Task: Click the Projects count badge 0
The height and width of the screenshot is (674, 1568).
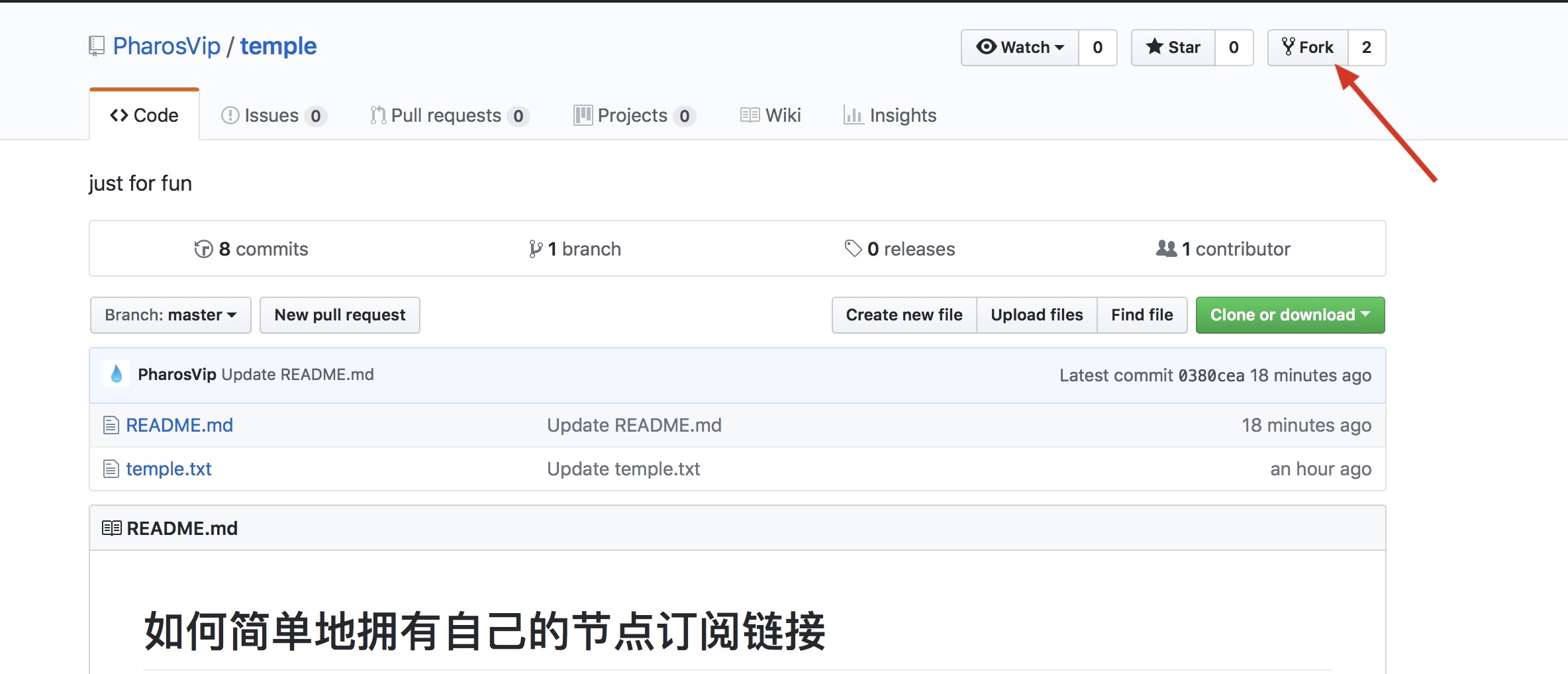Action: click(685, 116)
